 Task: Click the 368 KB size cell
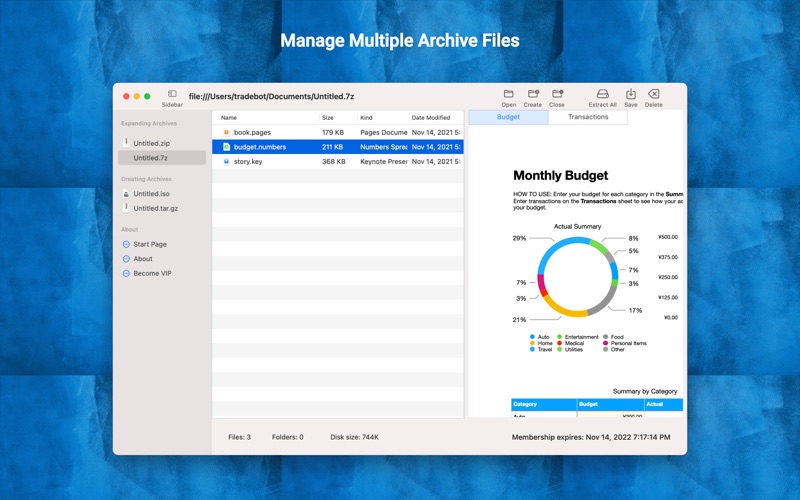pos(334,161)
